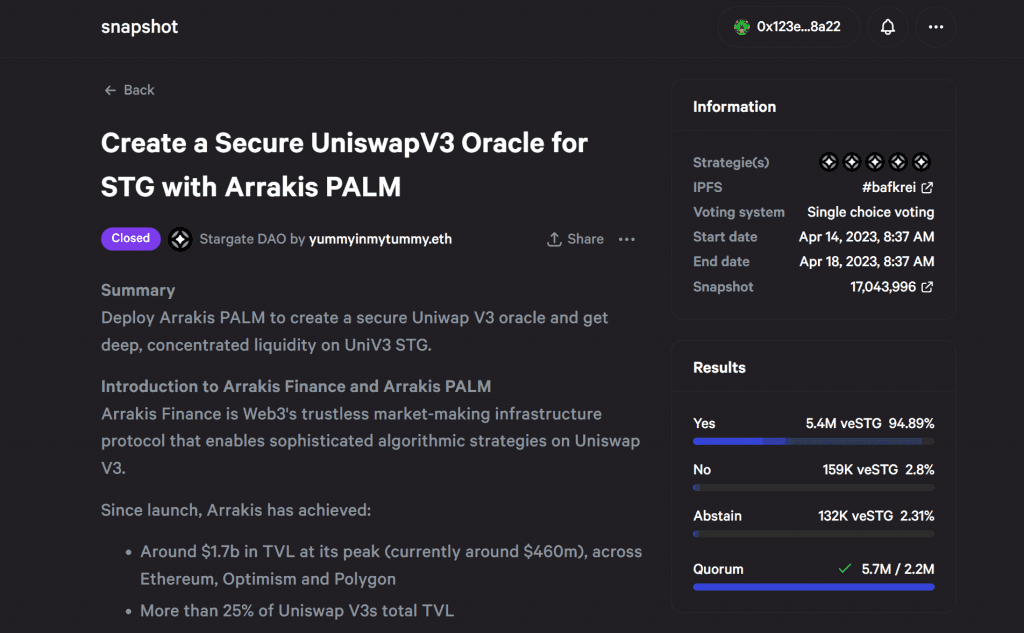The image size is (1024, 633).
Task: Click the 'Strategie(s)' label
Action: coord(731,163)
